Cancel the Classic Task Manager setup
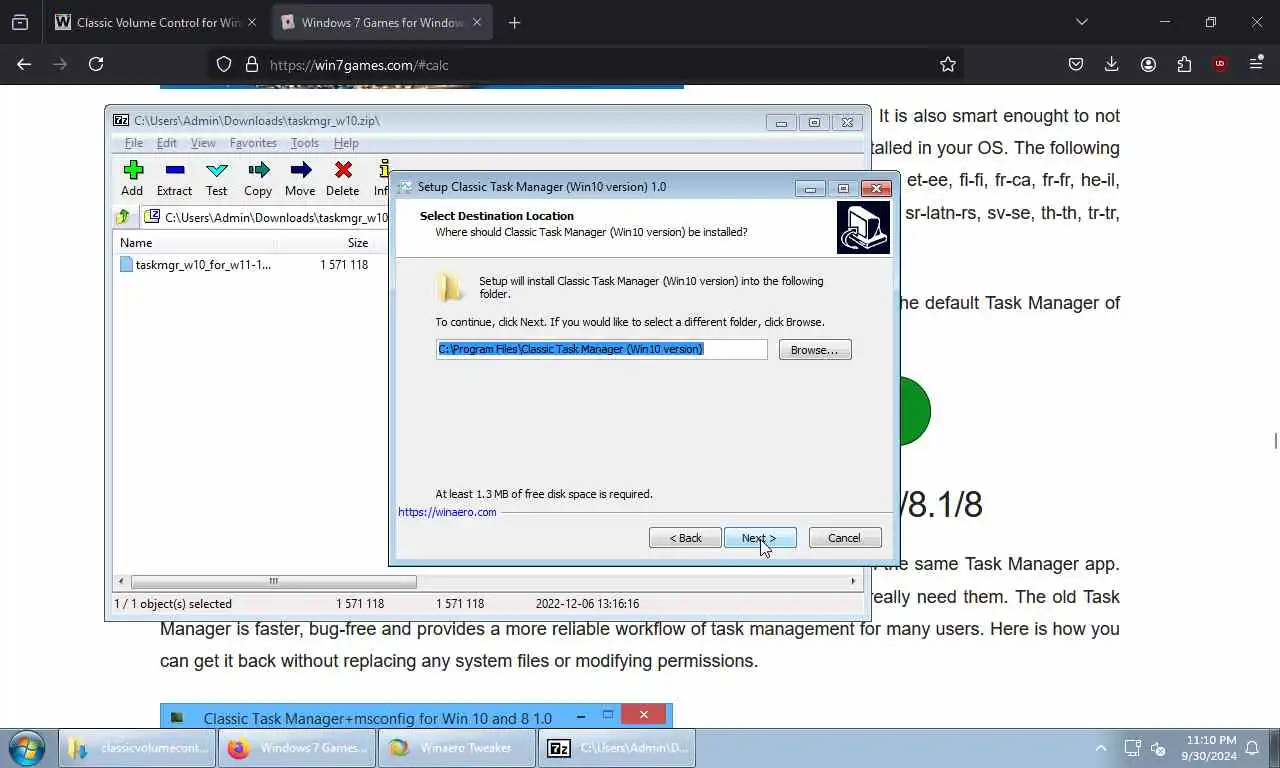 (x=844, y=538)
